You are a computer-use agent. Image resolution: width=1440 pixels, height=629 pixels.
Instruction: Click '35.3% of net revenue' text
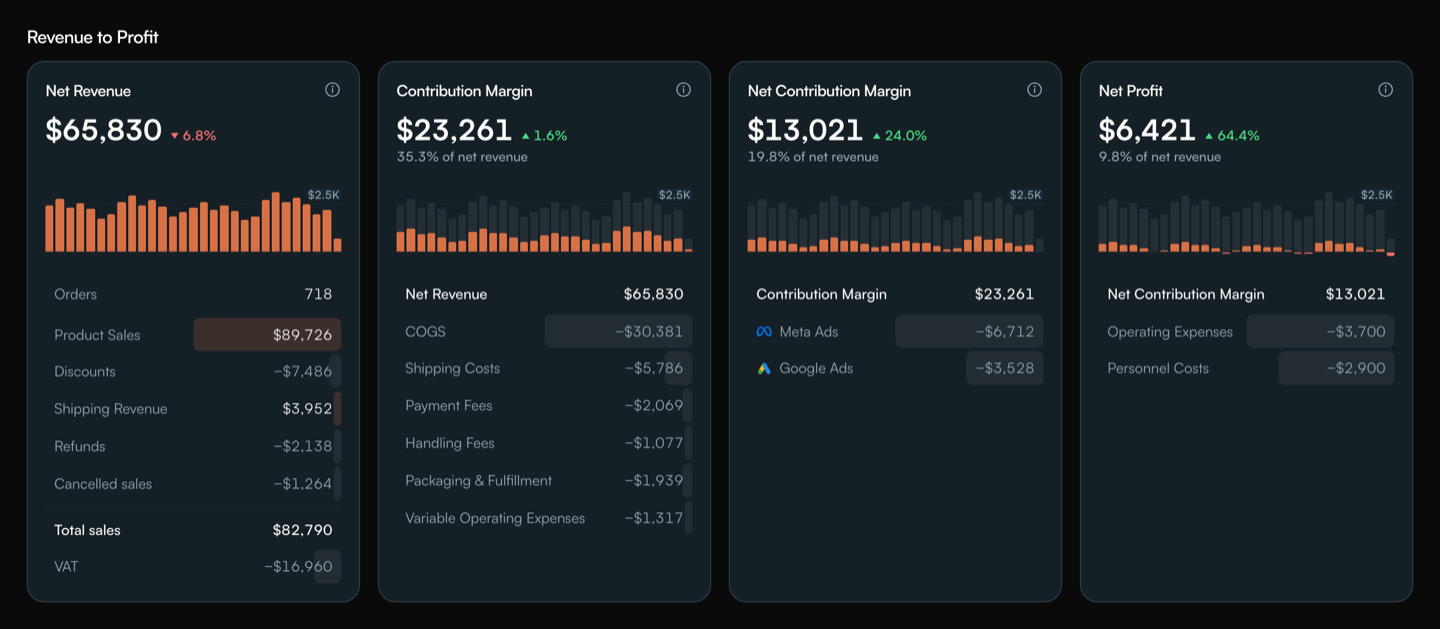[x=462, y=157]
